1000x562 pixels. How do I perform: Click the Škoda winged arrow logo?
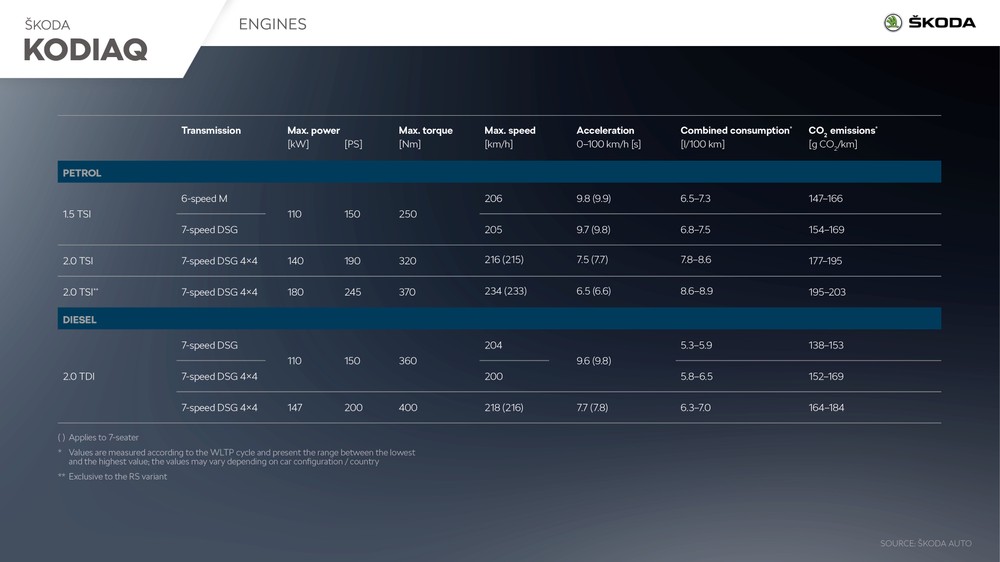click(x=892, y=23)
